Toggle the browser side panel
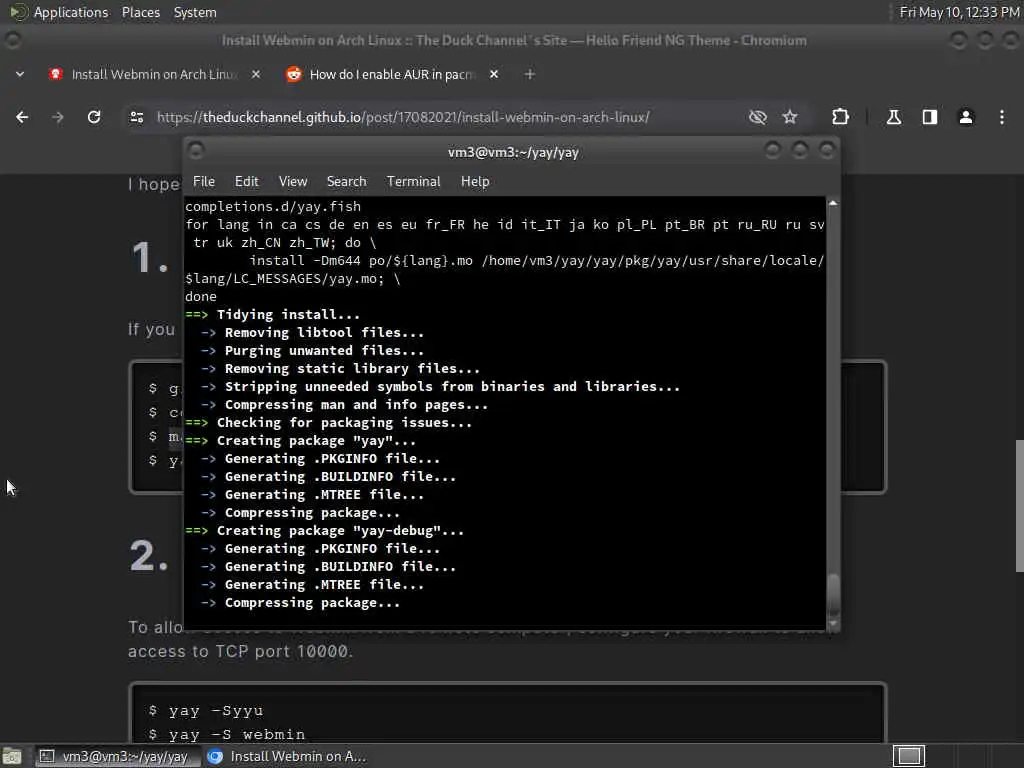Viewport: 1024px width, 768px height. tap(930, 117)
